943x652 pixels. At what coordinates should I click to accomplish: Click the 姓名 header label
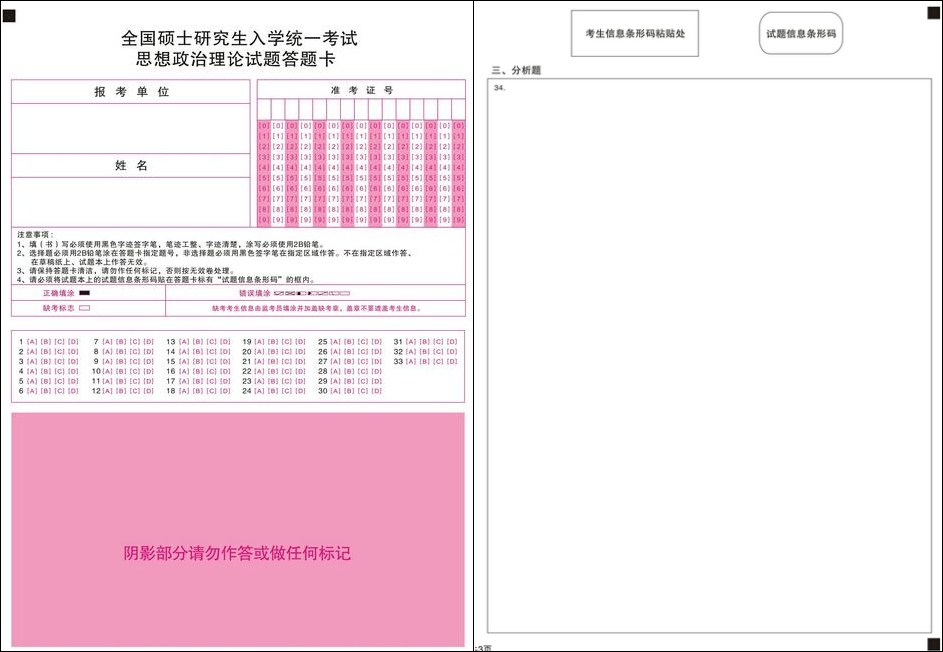pos(131,165)
